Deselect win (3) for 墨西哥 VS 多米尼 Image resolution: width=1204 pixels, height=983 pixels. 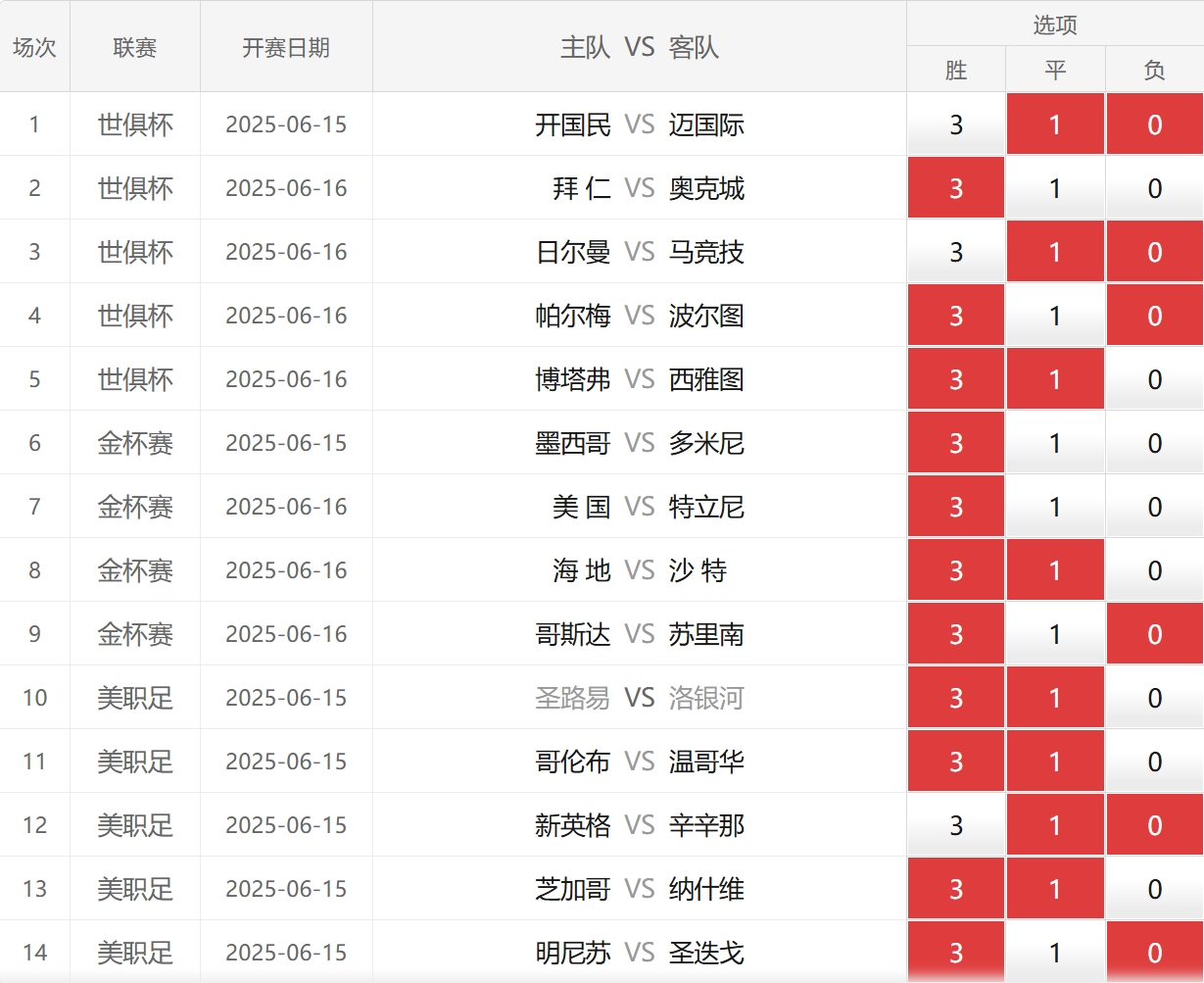point(956,443)
